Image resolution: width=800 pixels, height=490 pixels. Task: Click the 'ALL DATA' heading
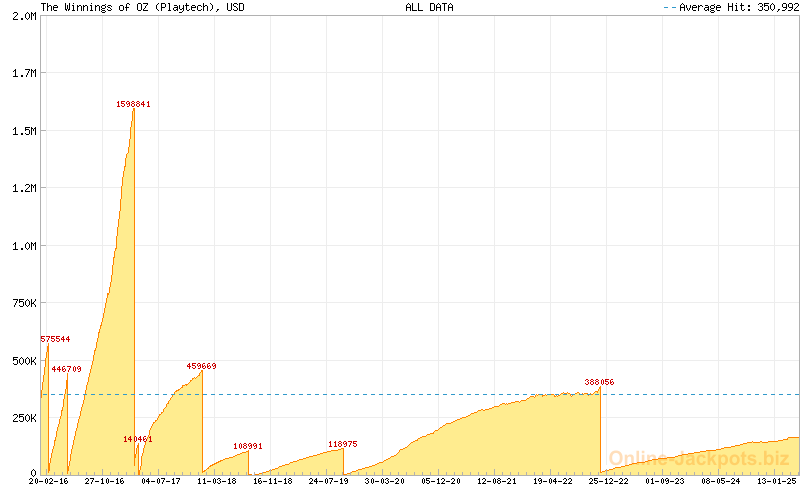pyautogui.click(x=429, y=7)
